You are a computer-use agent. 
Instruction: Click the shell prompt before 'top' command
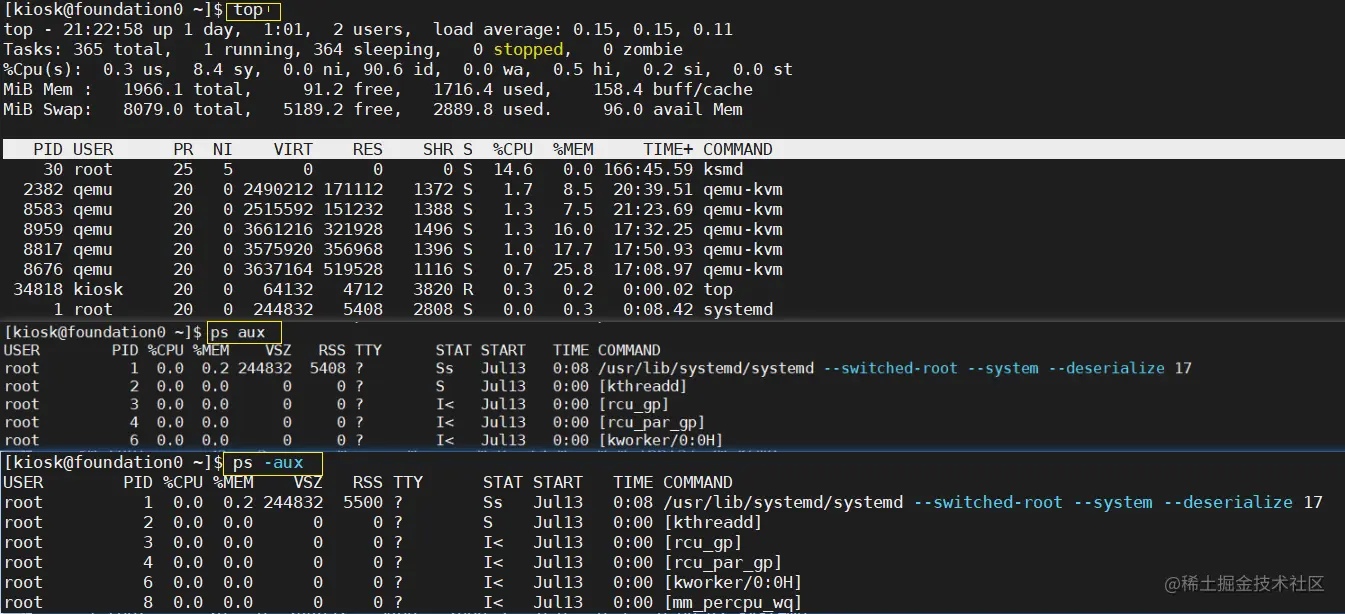pos(114,10)
